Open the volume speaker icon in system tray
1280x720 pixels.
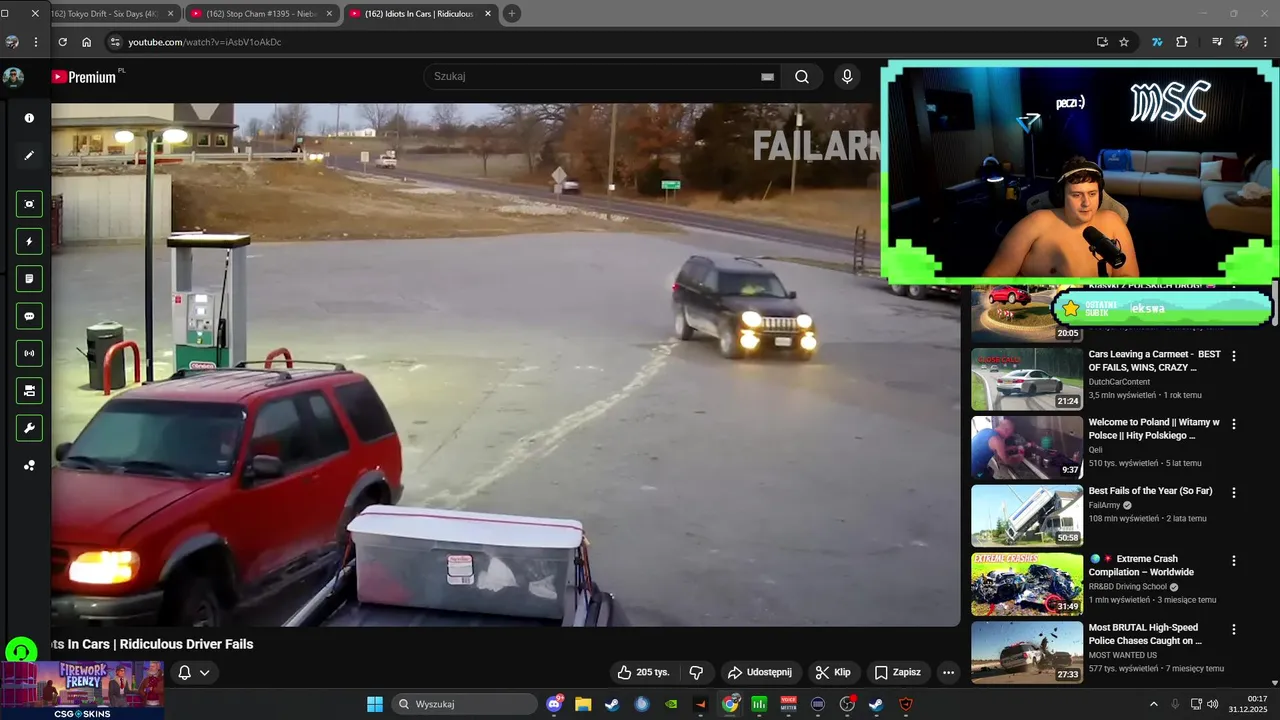(1213, 704)
